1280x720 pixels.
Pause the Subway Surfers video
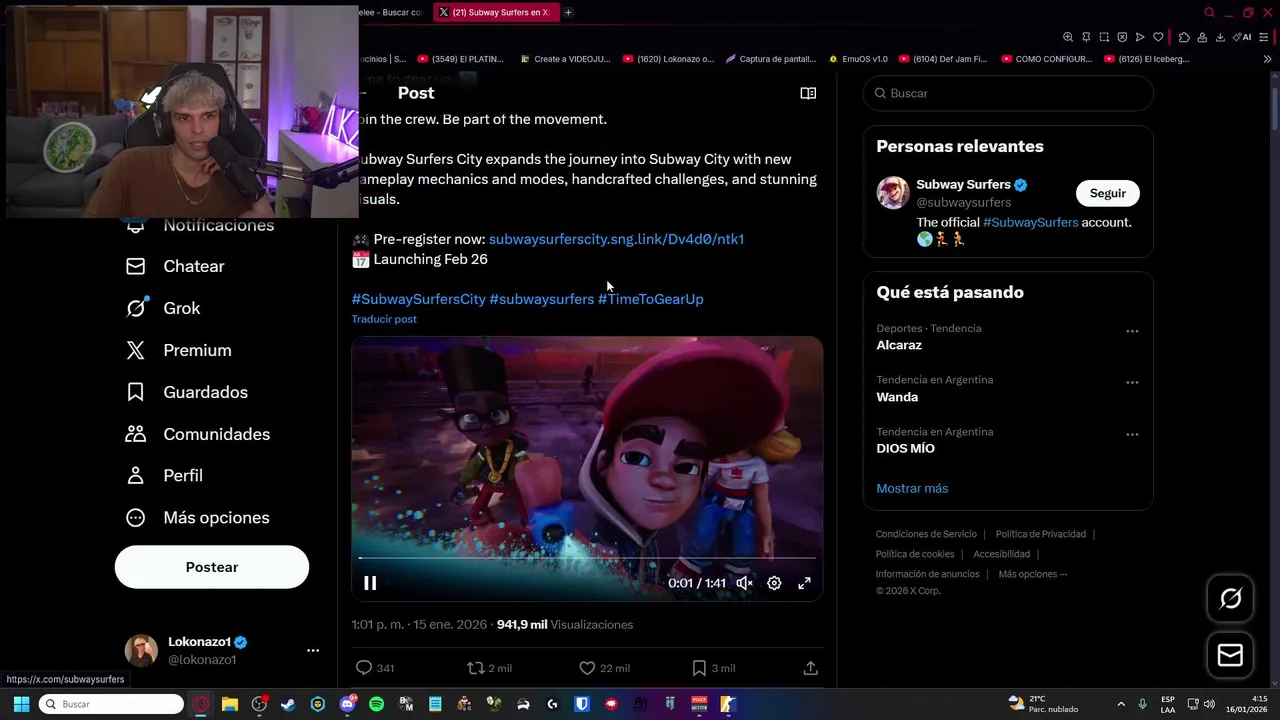[370, 583]
